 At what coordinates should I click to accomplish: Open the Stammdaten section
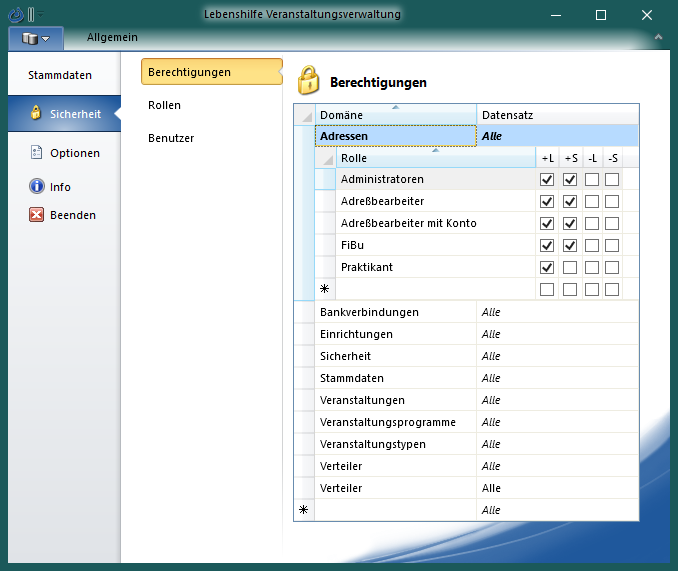(60, 75)
